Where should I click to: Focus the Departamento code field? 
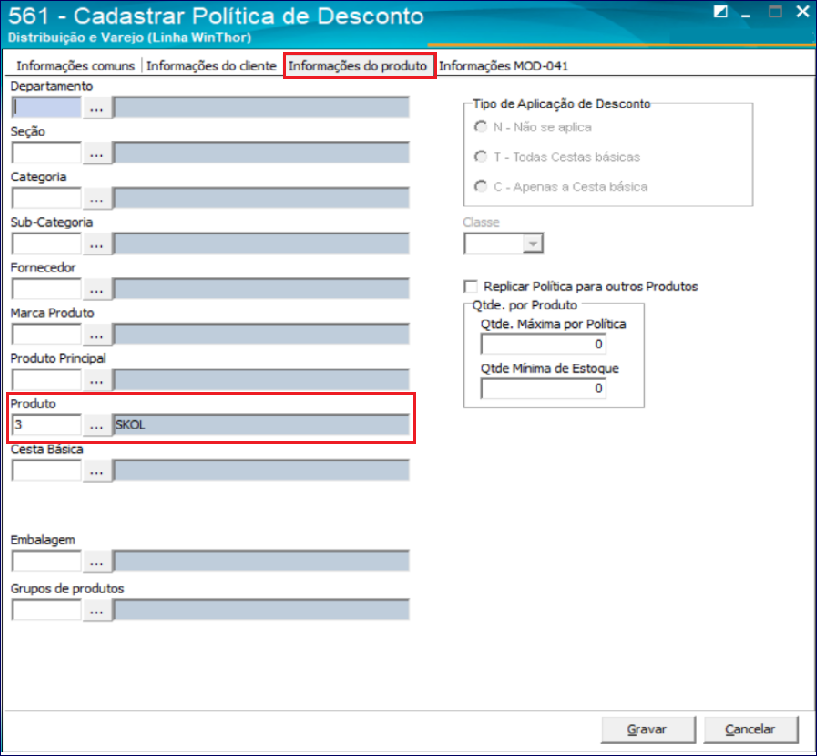click(x=46, y=108)
